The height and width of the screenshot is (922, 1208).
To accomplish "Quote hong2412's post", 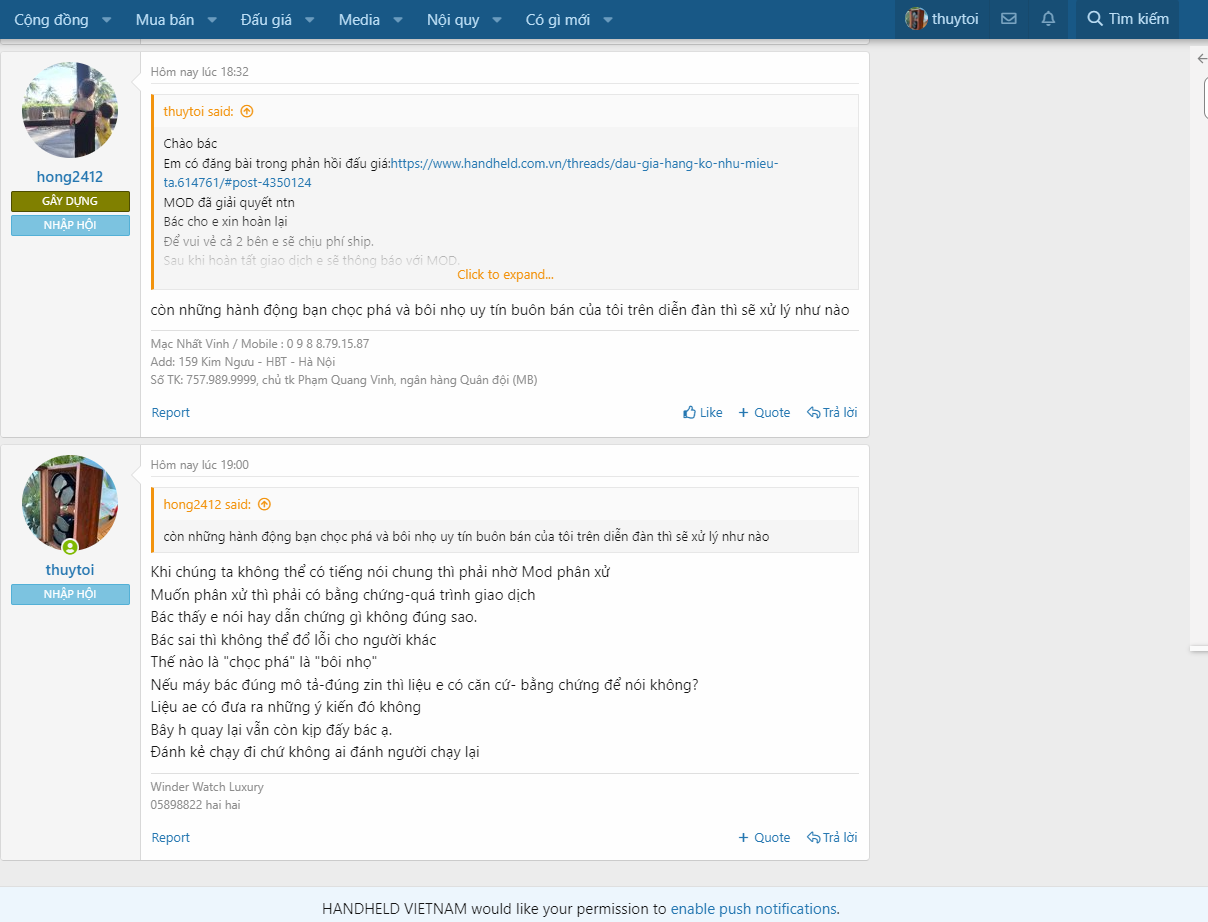I will coord(764,413).
